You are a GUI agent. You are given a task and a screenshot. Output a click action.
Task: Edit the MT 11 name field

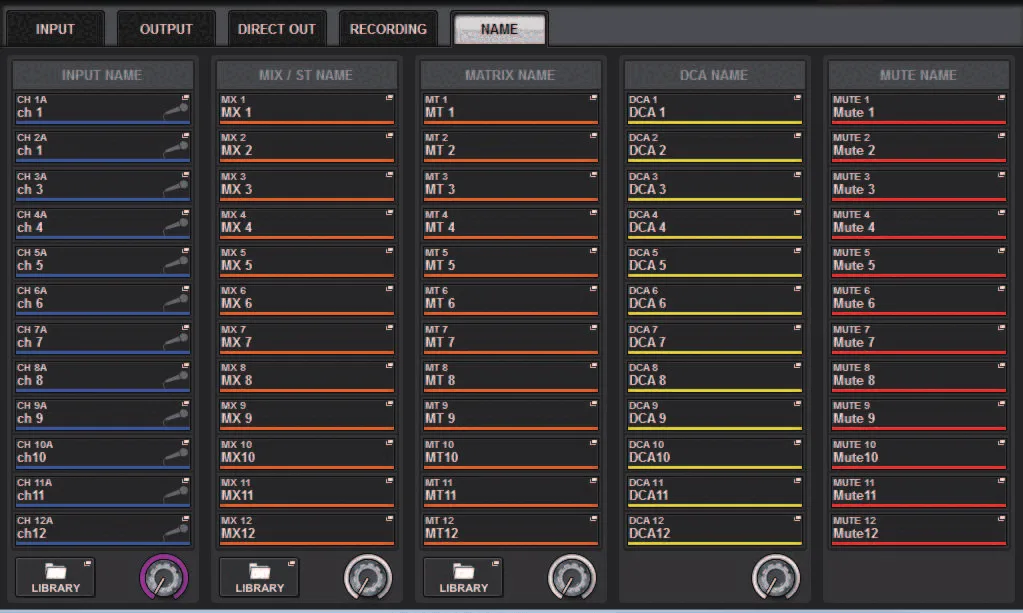click(511, 491)
